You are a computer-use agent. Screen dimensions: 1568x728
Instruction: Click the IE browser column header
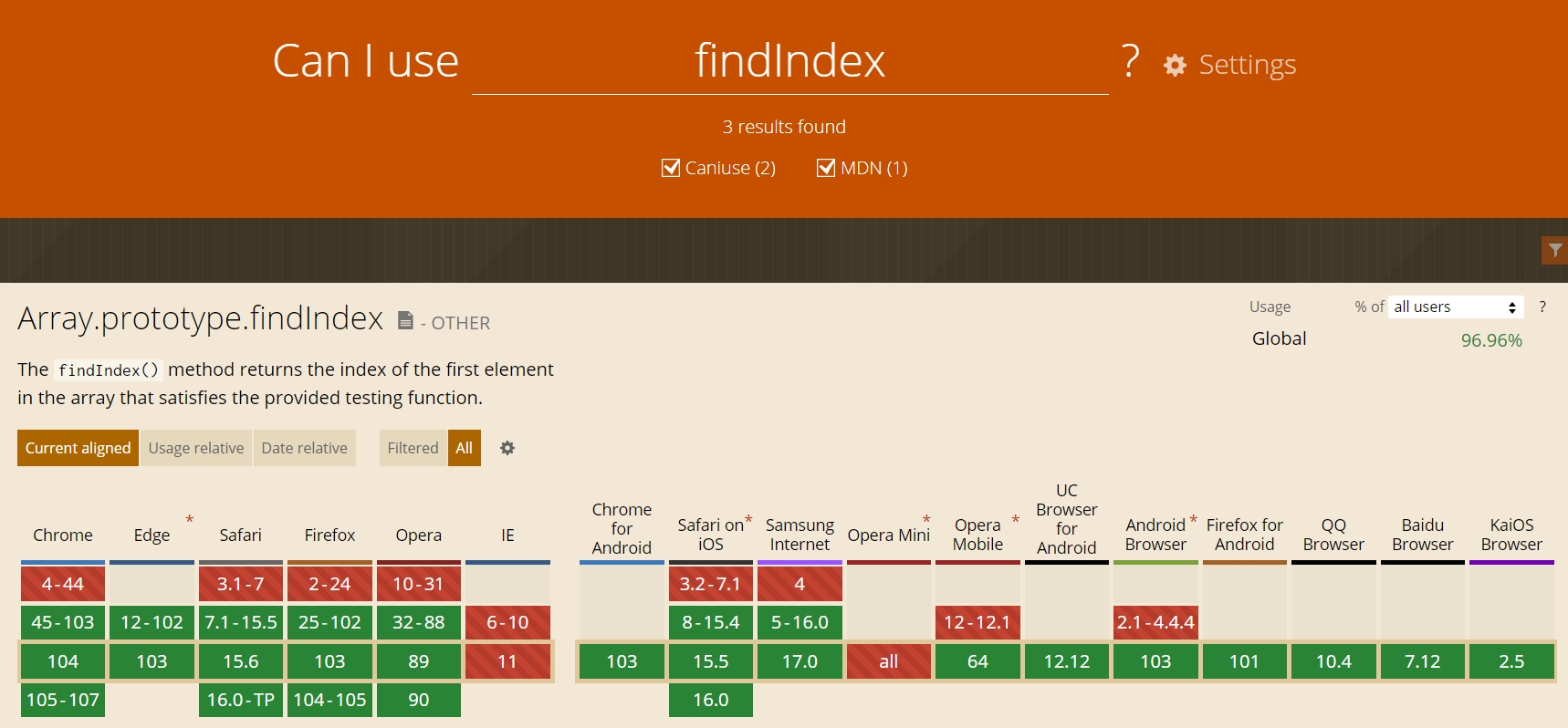click(507, 535)
